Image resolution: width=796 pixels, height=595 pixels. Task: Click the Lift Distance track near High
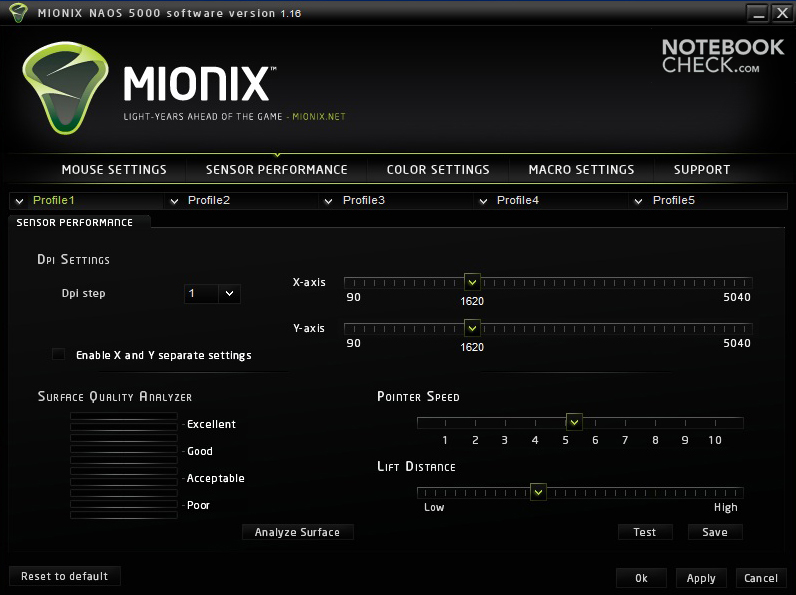pos(736,492)
